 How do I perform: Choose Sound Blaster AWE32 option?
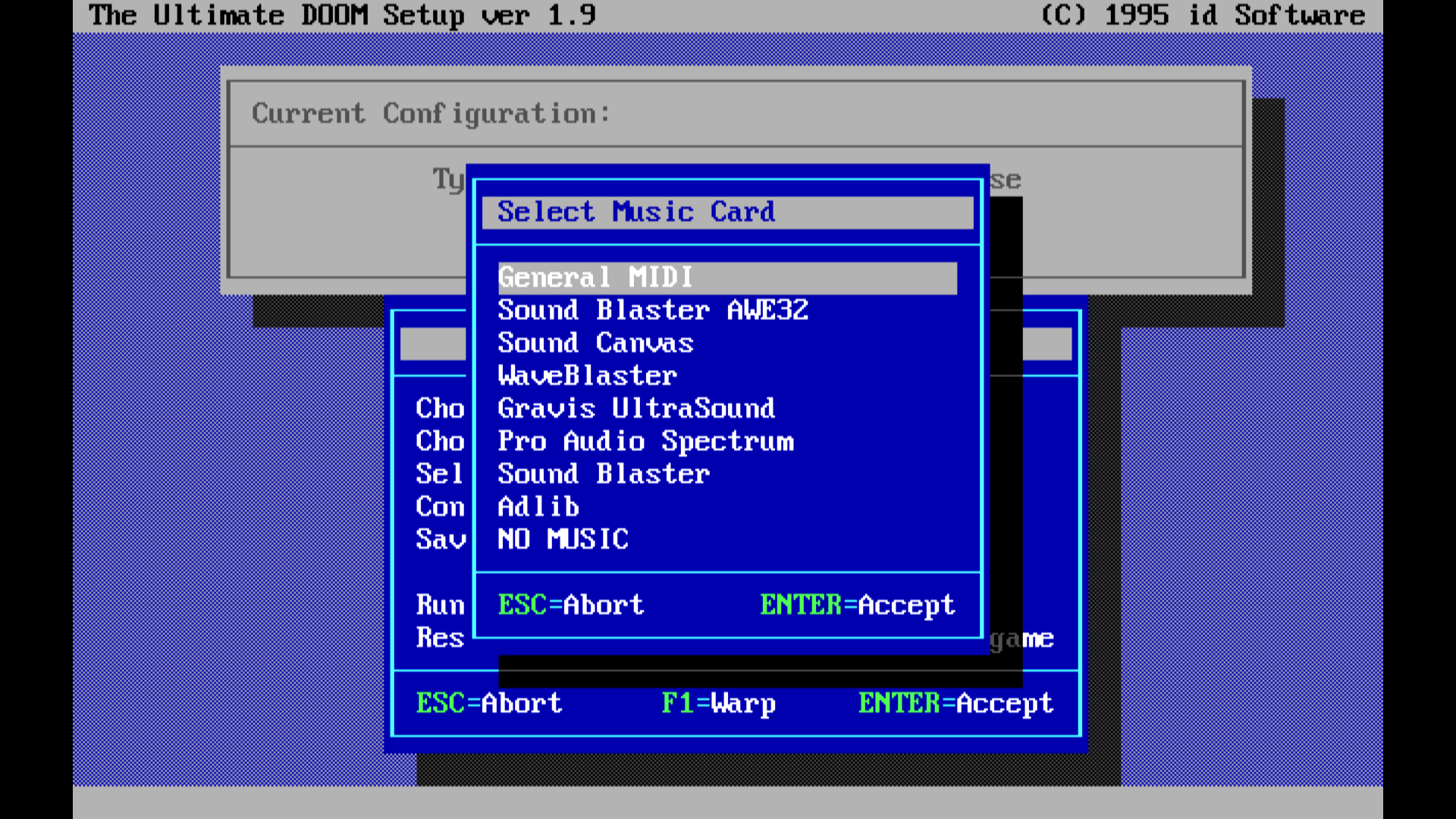(653, 310)
